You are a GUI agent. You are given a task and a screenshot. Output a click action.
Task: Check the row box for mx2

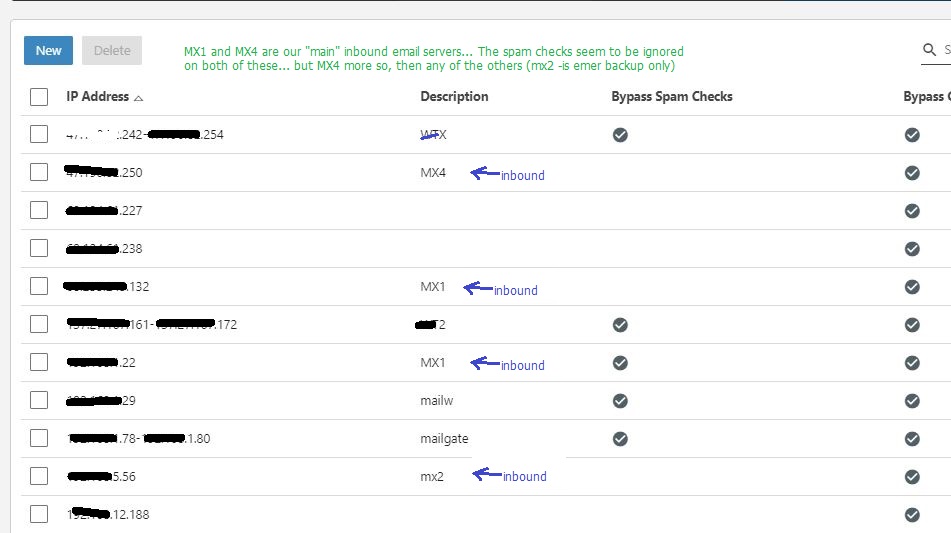39,476
